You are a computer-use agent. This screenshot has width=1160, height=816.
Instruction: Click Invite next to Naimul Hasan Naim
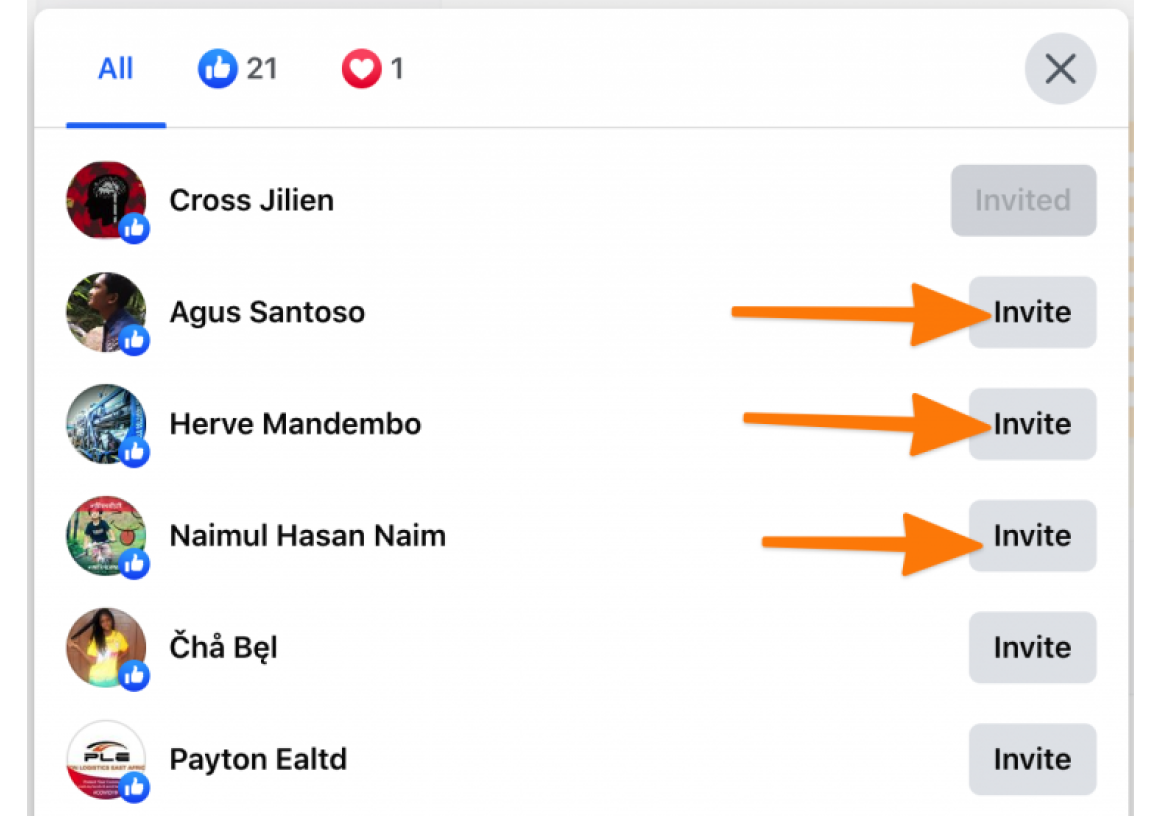(1032, 536)
